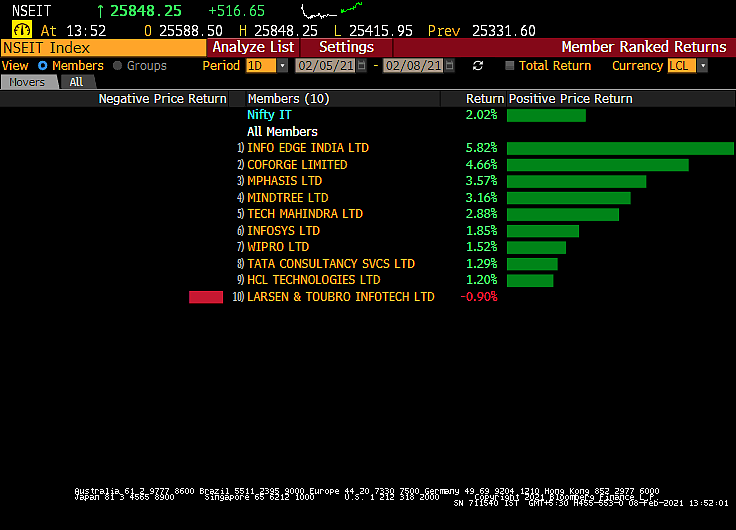Image resolution: width=736 pixels, height=530 pixels.
Task: Click the 3.57% return for MPHASIS
Action: (481, 181)
